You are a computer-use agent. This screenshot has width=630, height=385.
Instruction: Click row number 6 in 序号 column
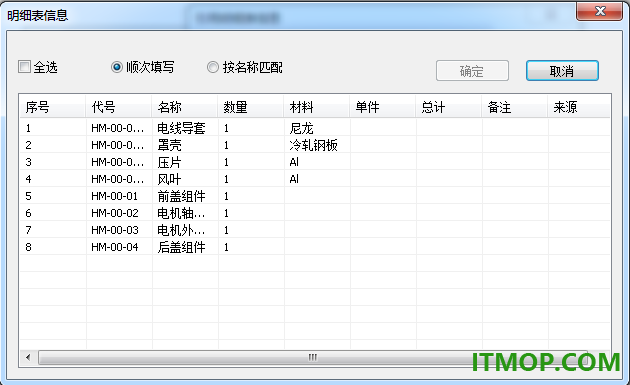[x=28, y=213]
